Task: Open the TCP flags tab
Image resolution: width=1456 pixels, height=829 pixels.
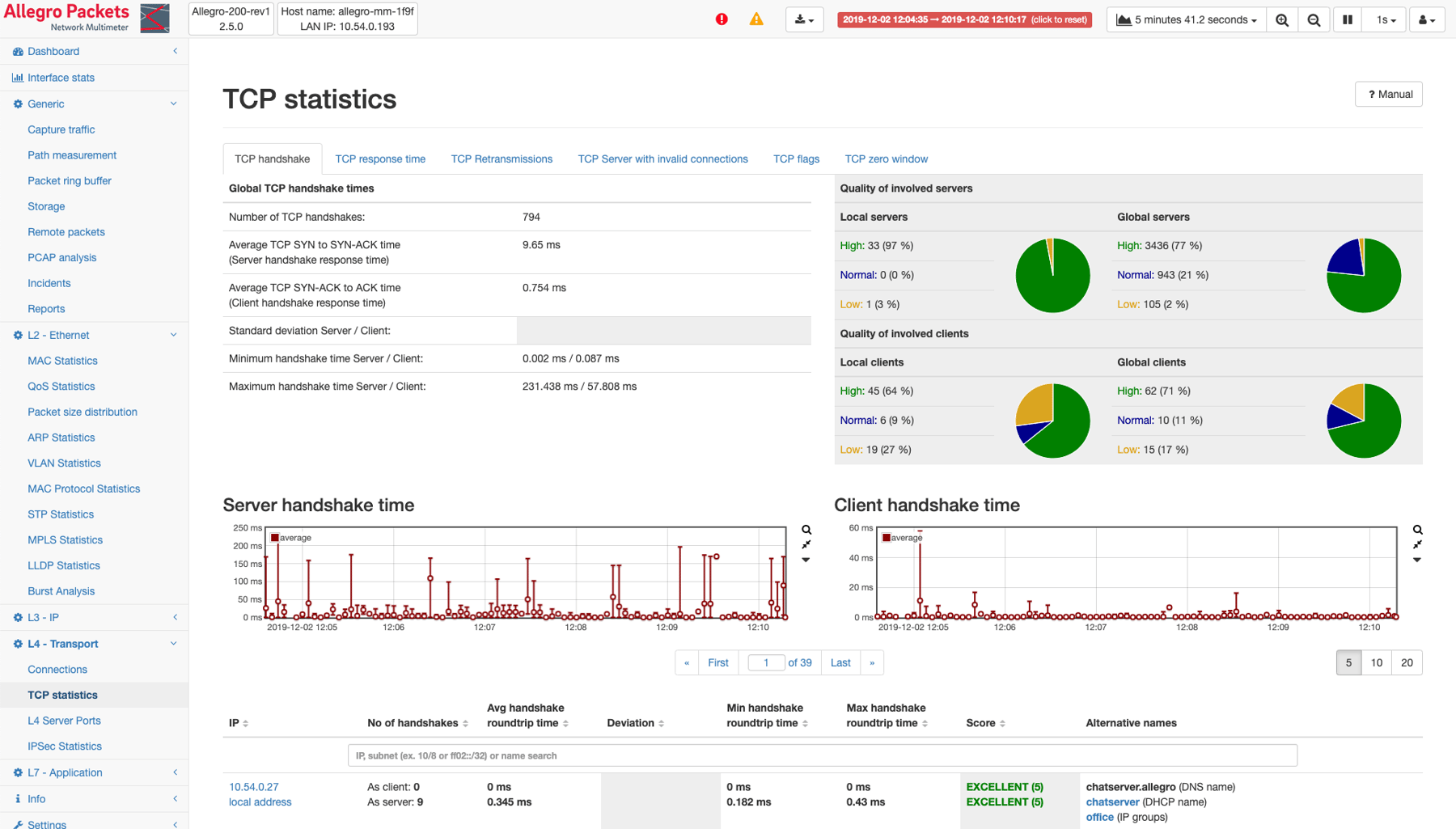Action: 796,159
